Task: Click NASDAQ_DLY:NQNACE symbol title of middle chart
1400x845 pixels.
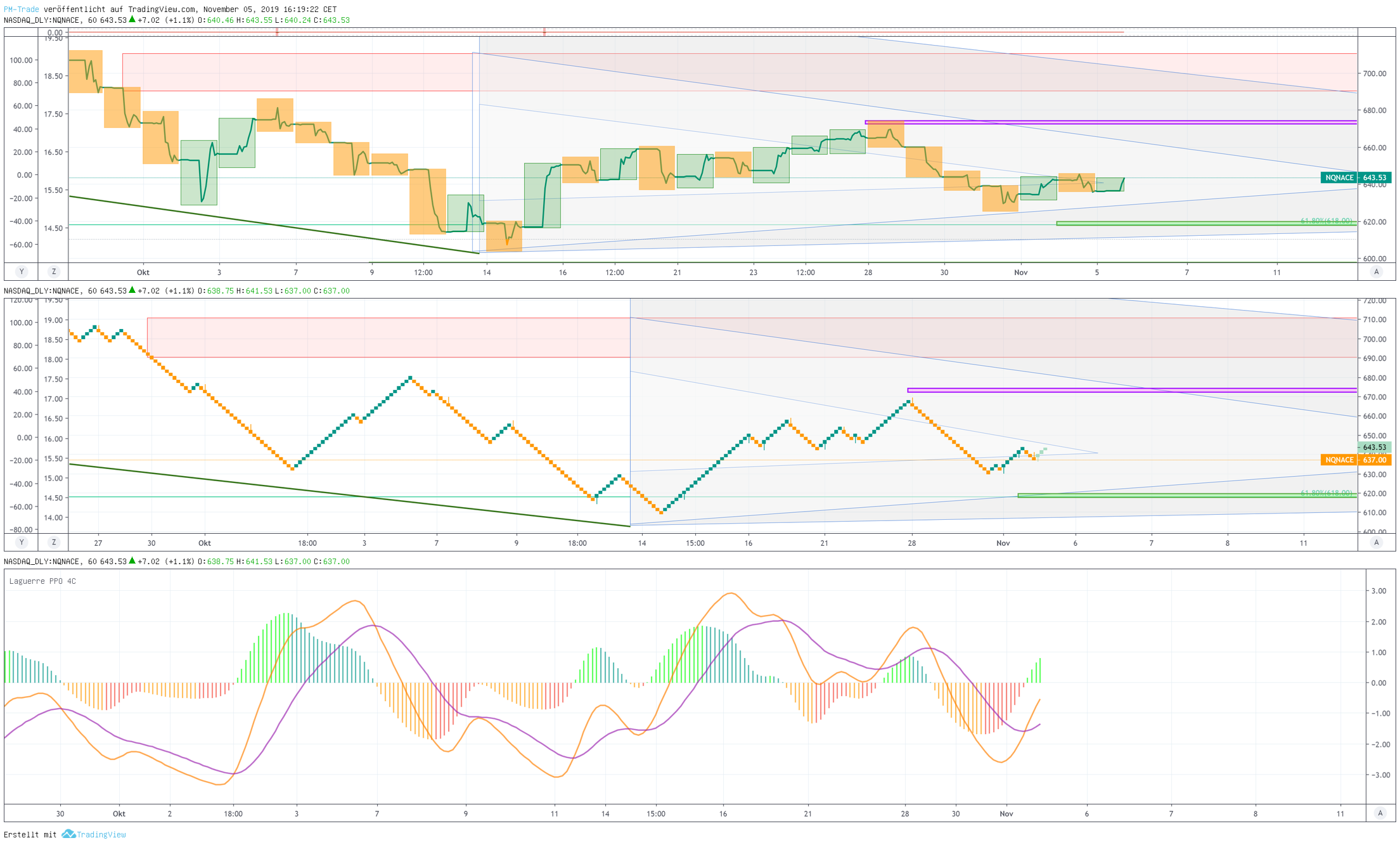Action: pos(42,291)
